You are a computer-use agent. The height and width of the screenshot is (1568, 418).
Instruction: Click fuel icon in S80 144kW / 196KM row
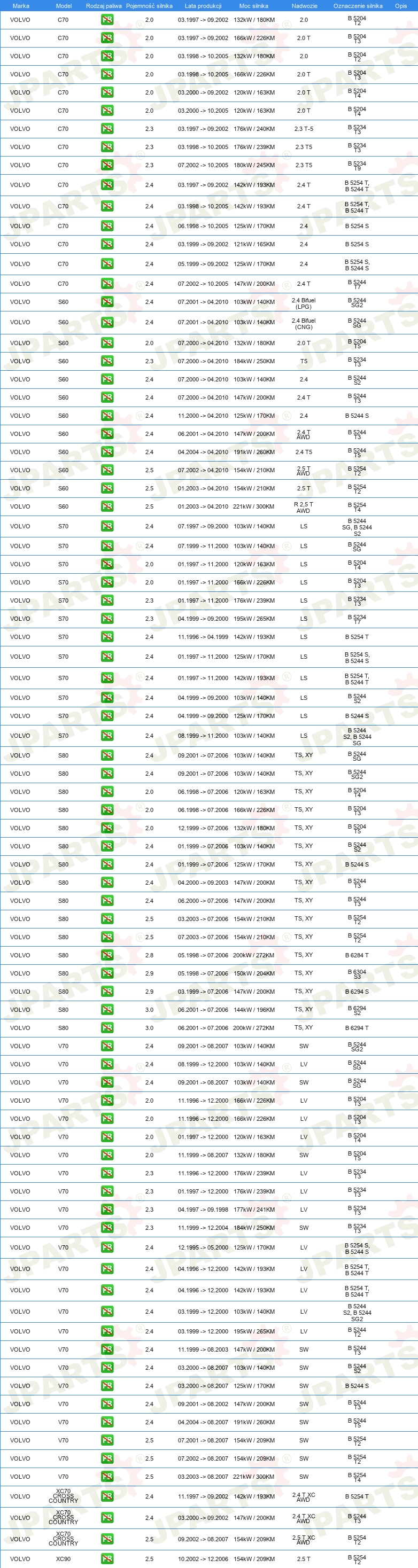(x=107, y=1010)
